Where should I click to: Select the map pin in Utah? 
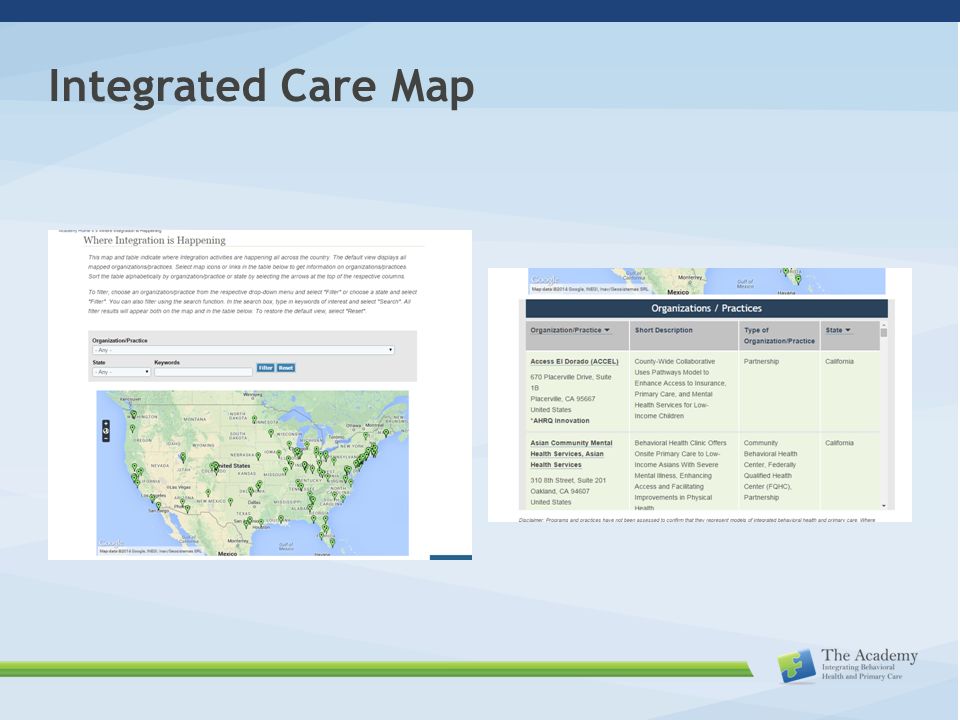click(x=182, y=456)
